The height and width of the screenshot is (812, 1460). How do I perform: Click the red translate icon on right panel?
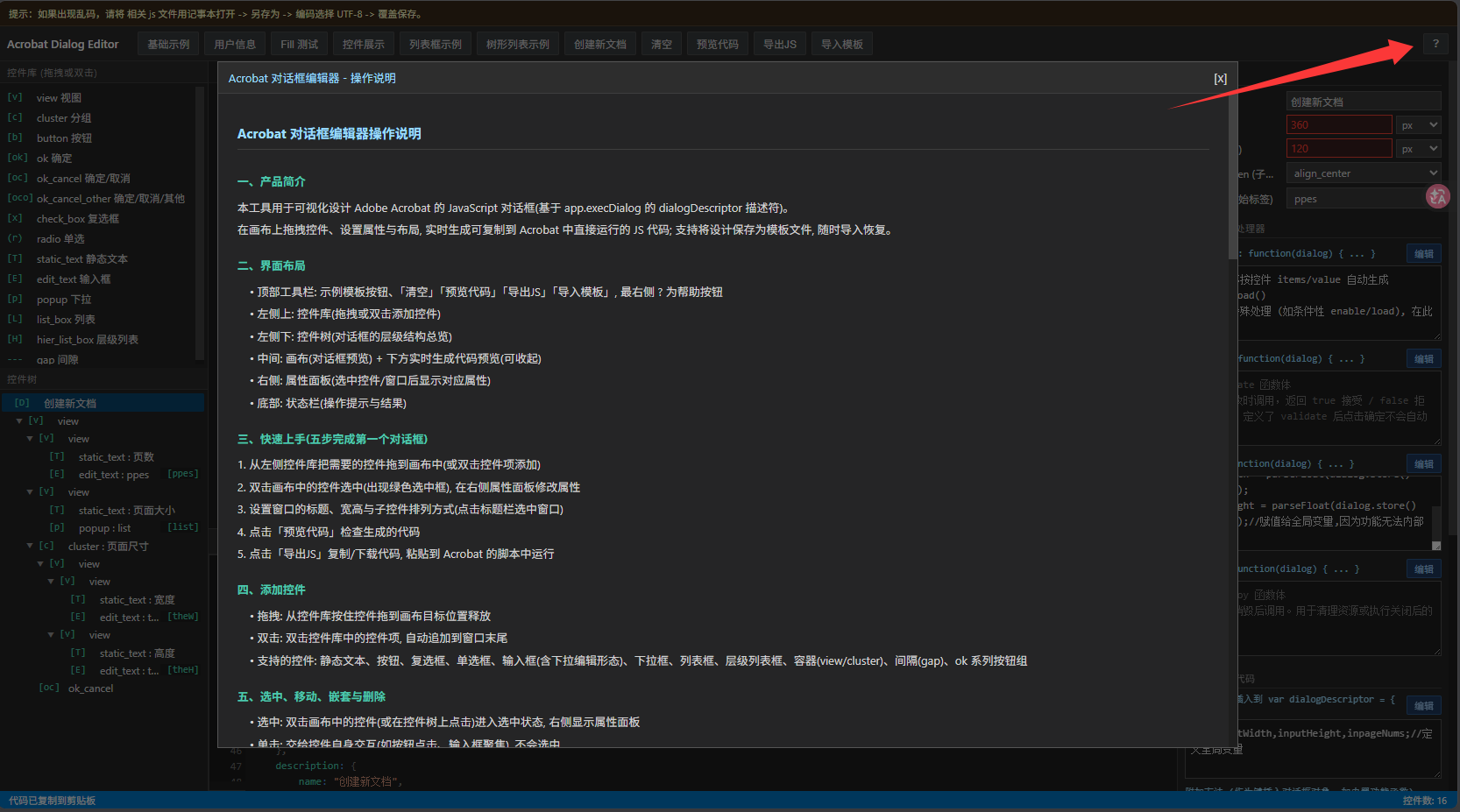pos(1437,196)
